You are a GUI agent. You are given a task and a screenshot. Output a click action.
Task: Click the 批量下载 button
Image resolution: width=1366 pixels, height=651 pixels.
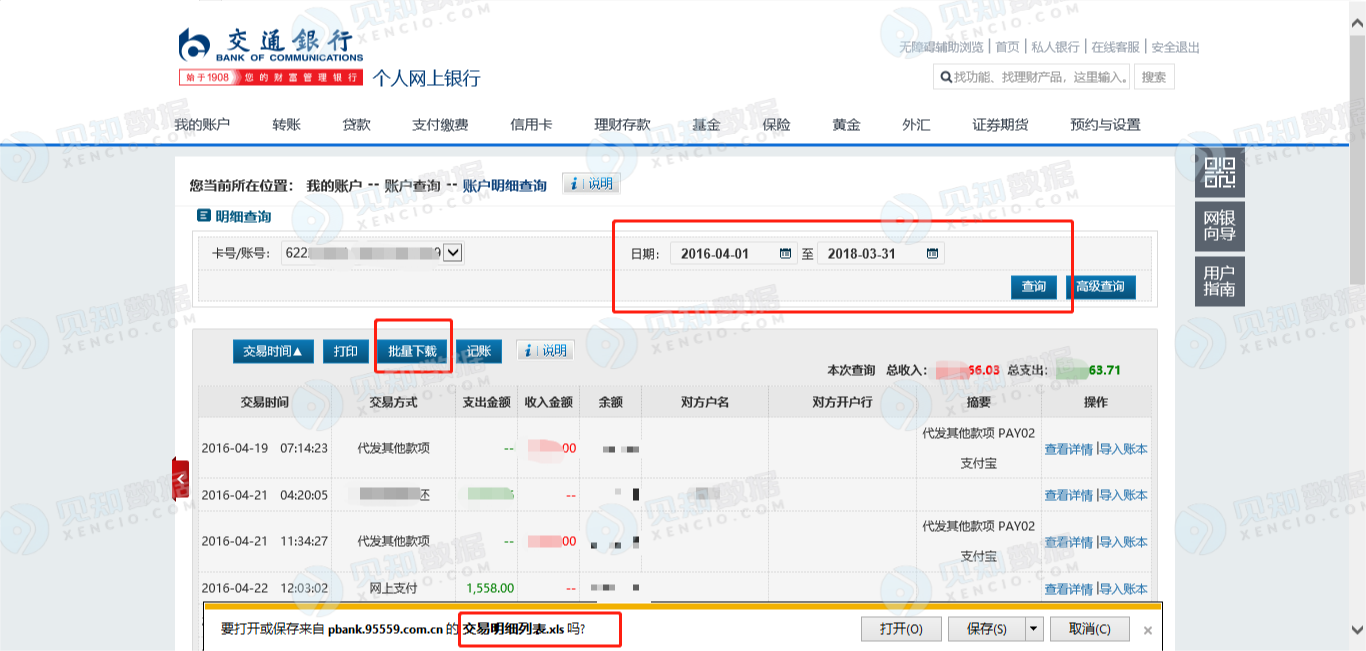[x=412, y=351]
